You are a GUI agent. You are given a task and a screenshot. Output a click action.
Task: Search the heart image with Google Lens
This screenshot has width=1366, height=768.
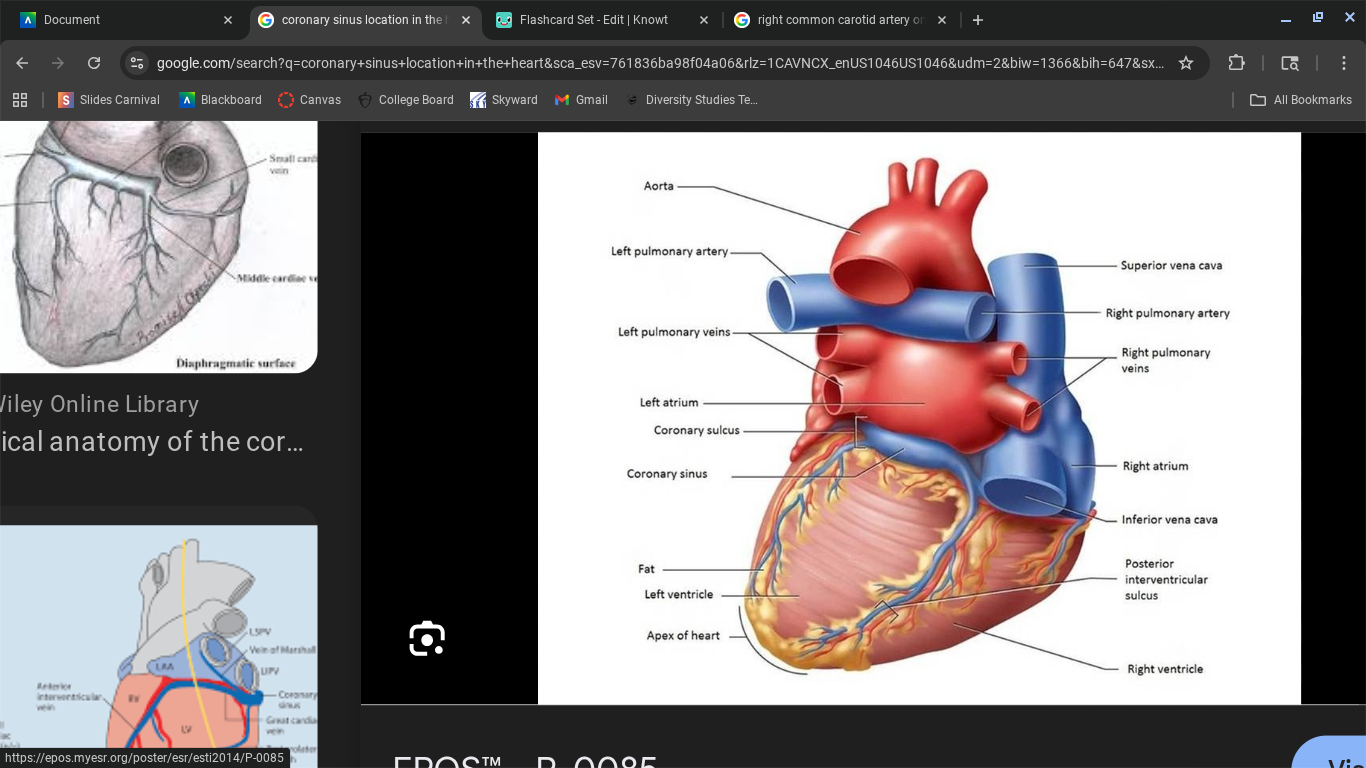click(427, 639)
